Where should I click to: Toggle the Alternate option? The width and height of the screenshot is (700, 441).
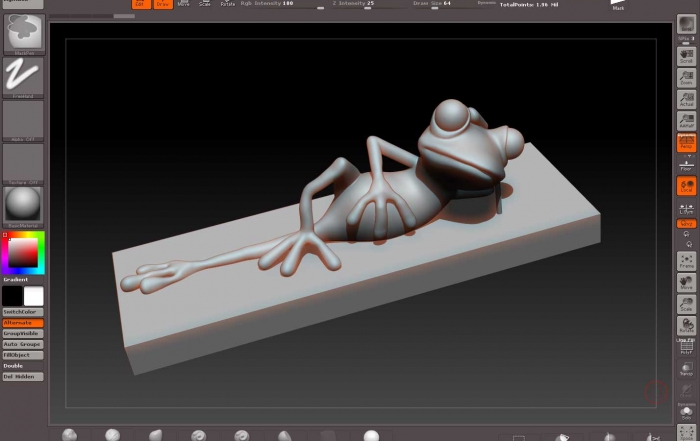pyautogui.click(x=22, y=323)
